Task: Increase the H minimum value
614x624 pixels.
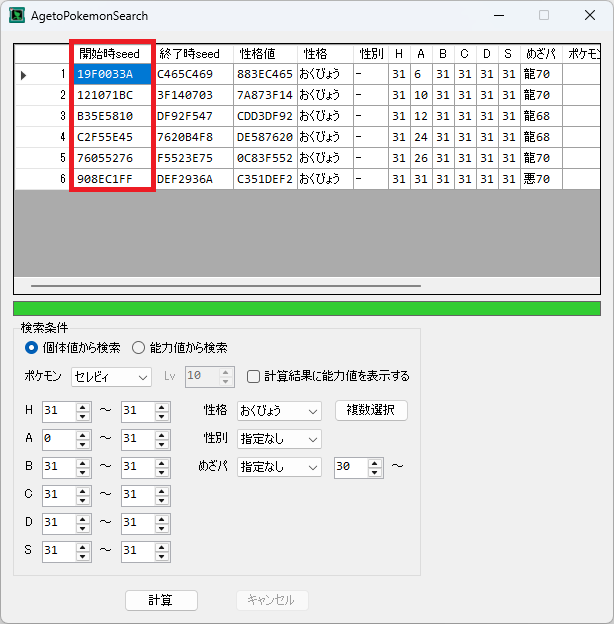Action: pyautogui.click(x=82, y=407)
